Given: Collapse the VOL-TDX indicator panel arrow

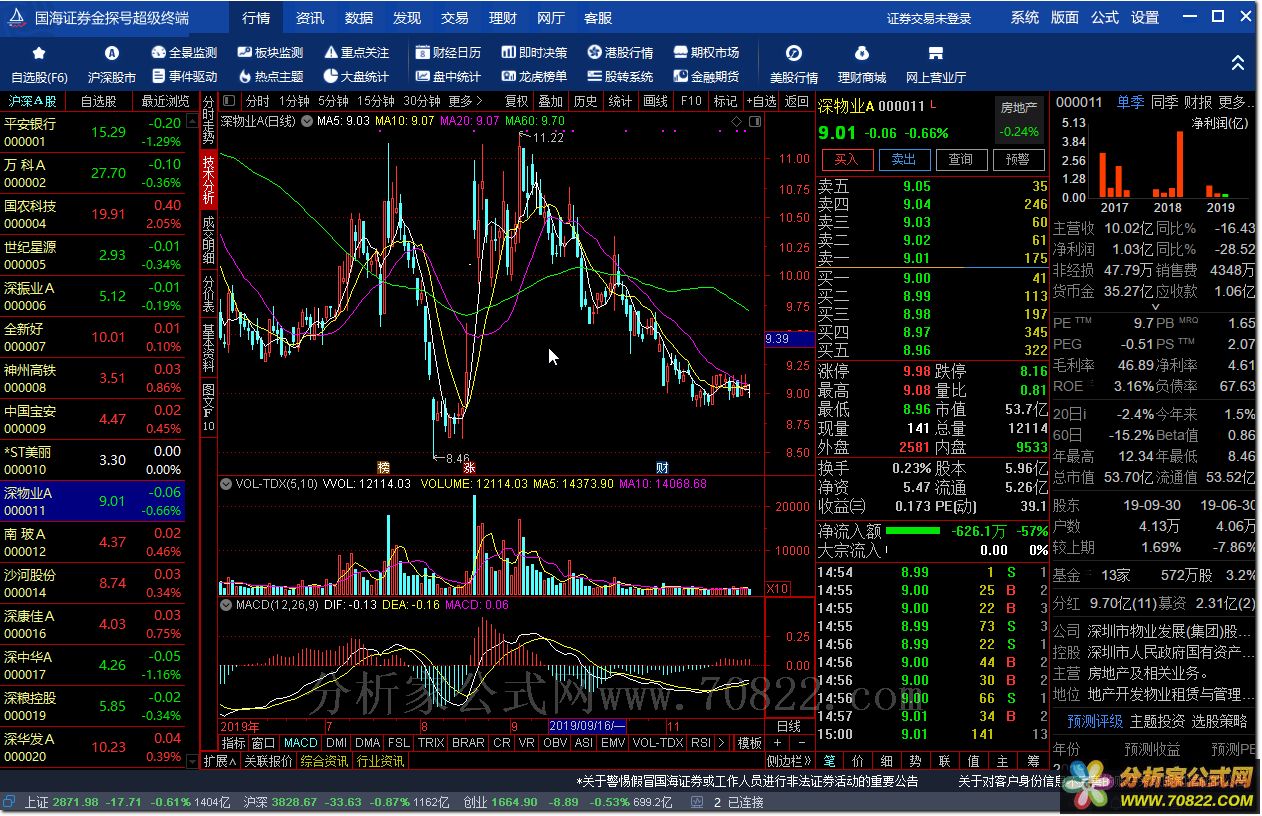Looking at the screenshot, I should pos(226,484).
